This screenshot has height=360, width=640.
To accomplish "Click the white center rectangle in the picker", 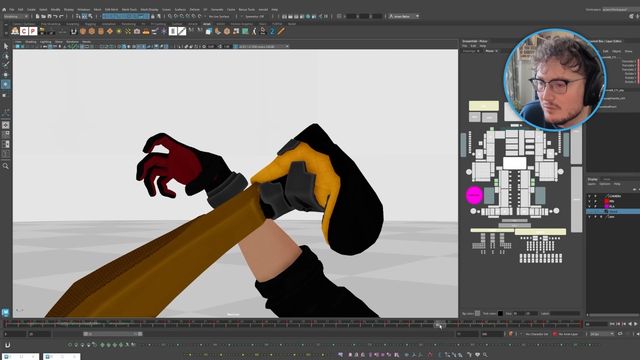I will (x=514, y=163).
